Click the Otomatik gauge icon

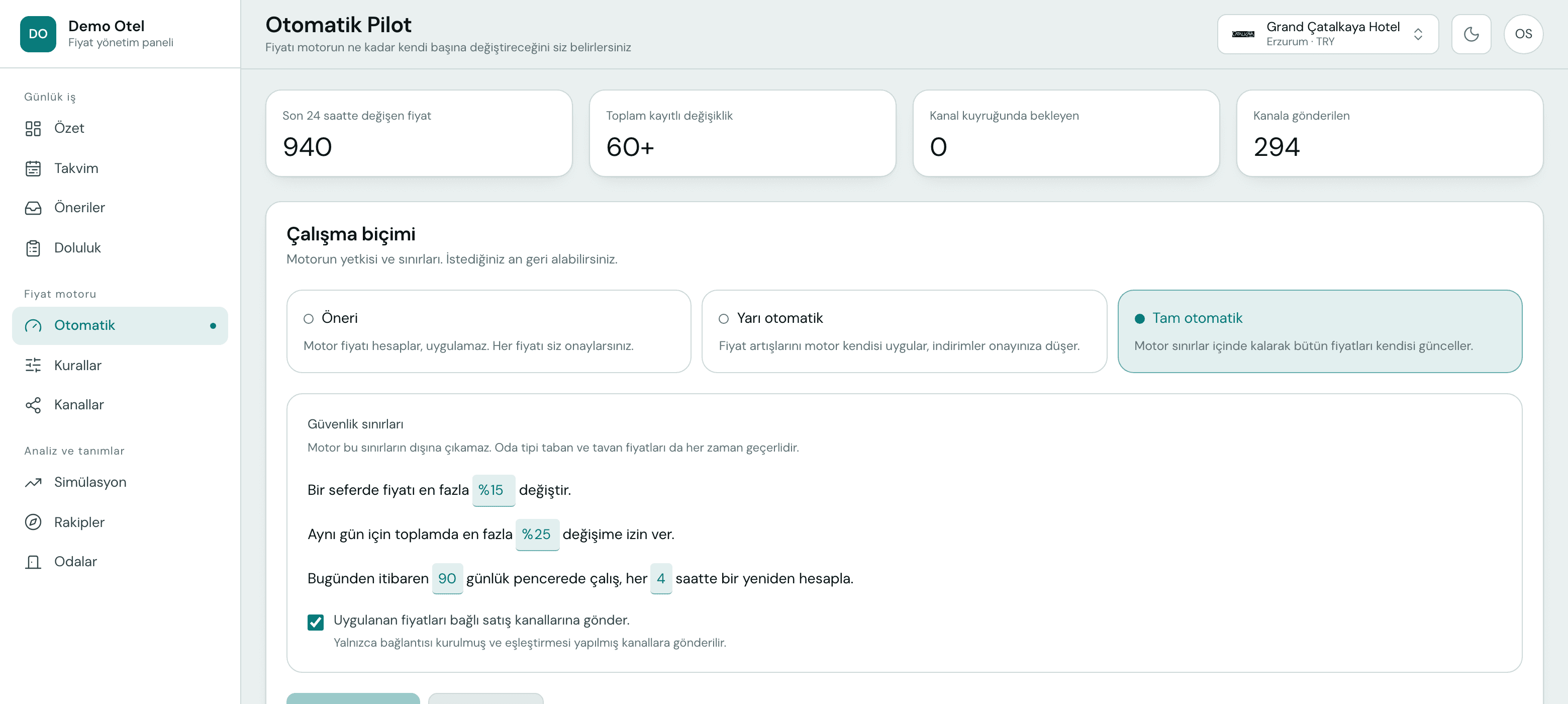33,326
